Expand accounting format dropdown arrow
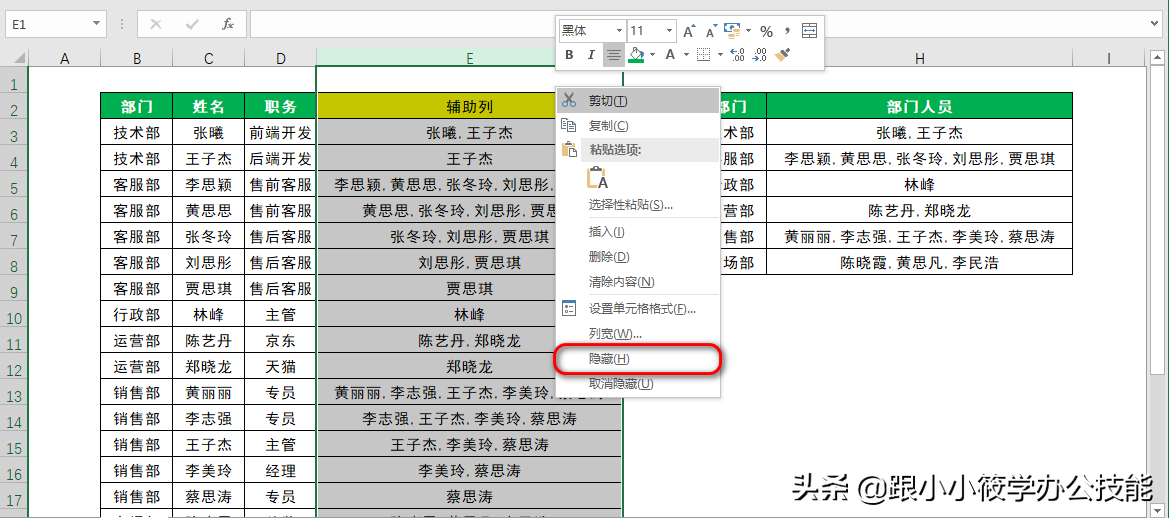 748,31
